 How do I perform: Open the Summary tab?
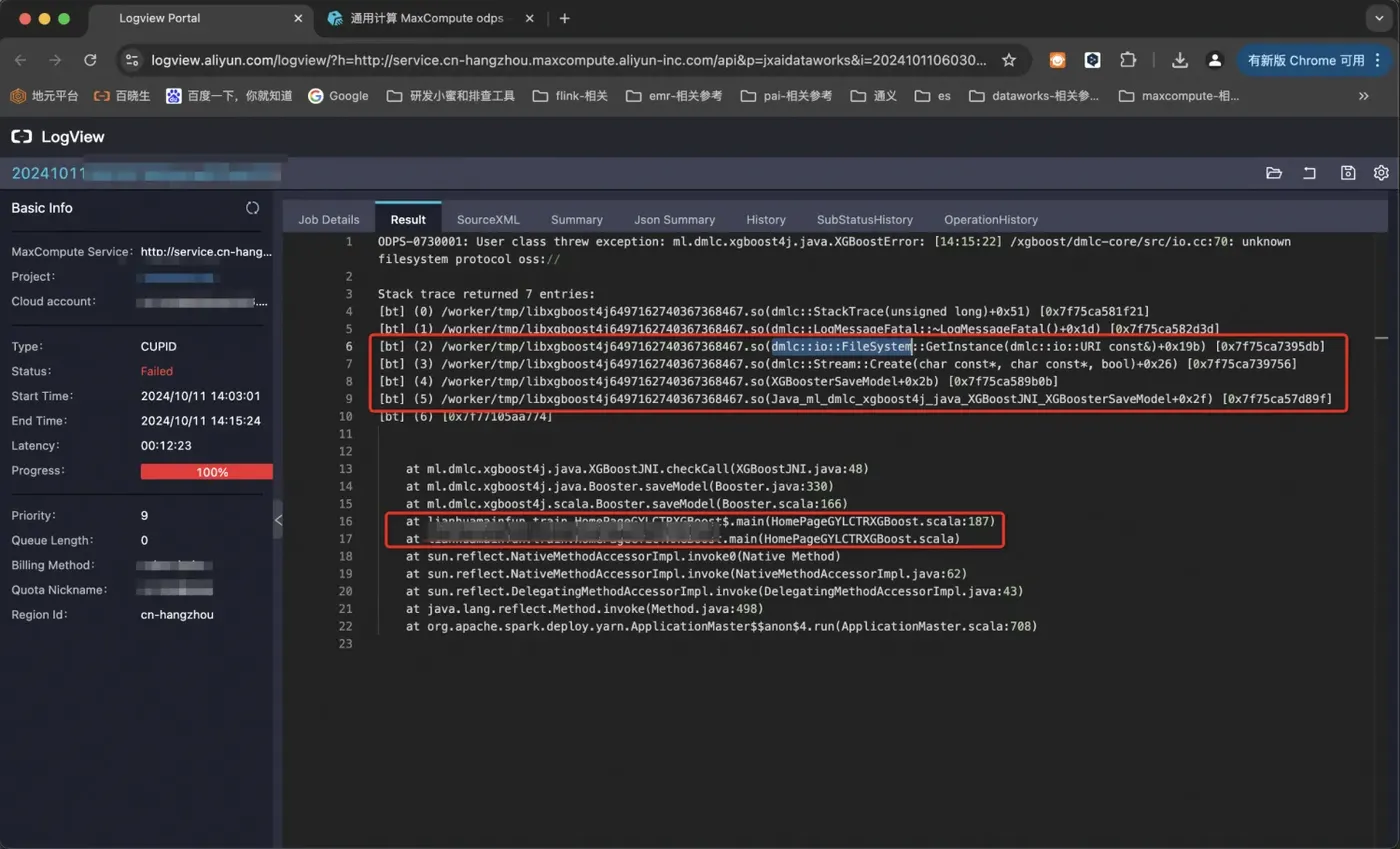click(577, 219)
